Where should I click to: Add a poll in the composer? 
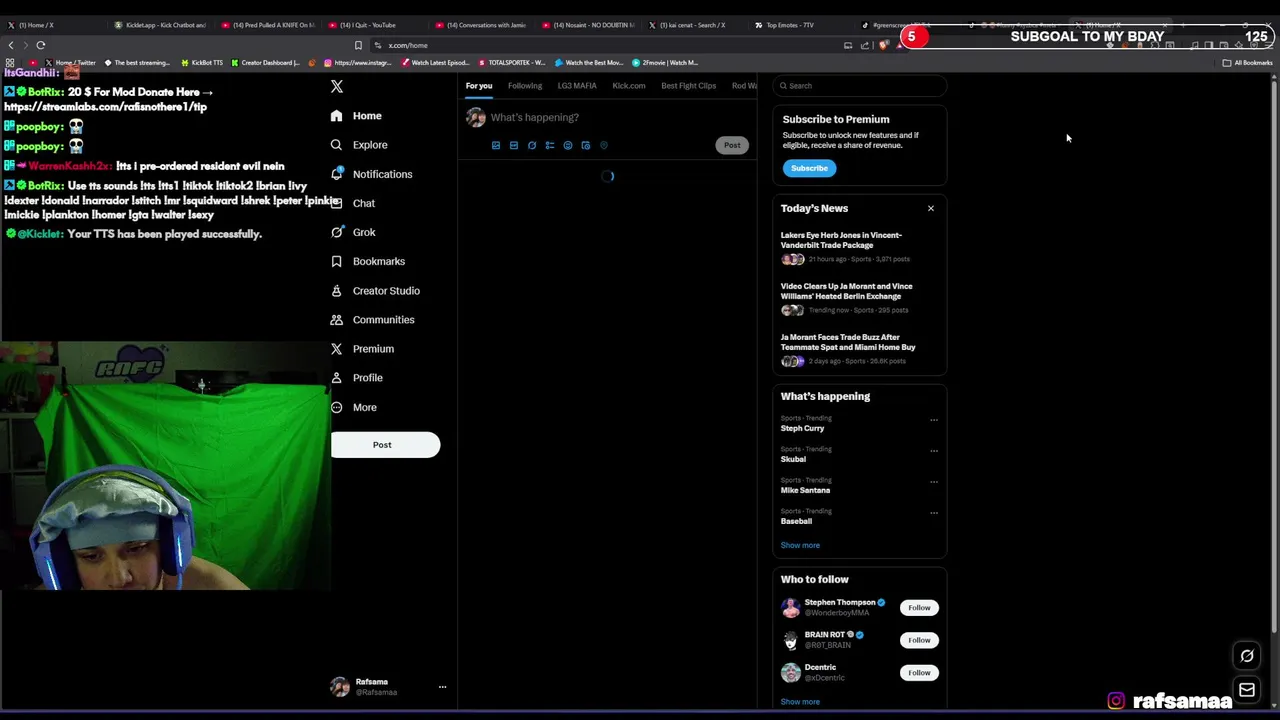point(550,145)
